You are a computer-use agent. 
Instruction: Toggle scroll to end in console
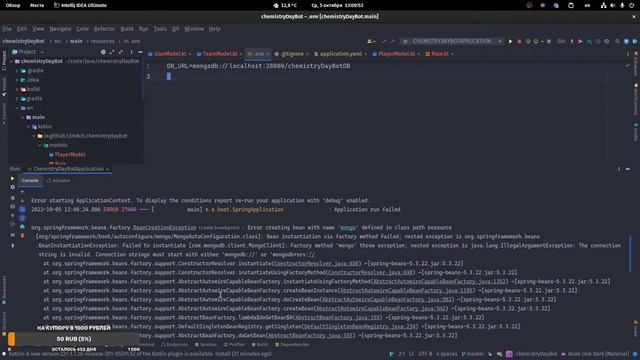click(22, 218)
